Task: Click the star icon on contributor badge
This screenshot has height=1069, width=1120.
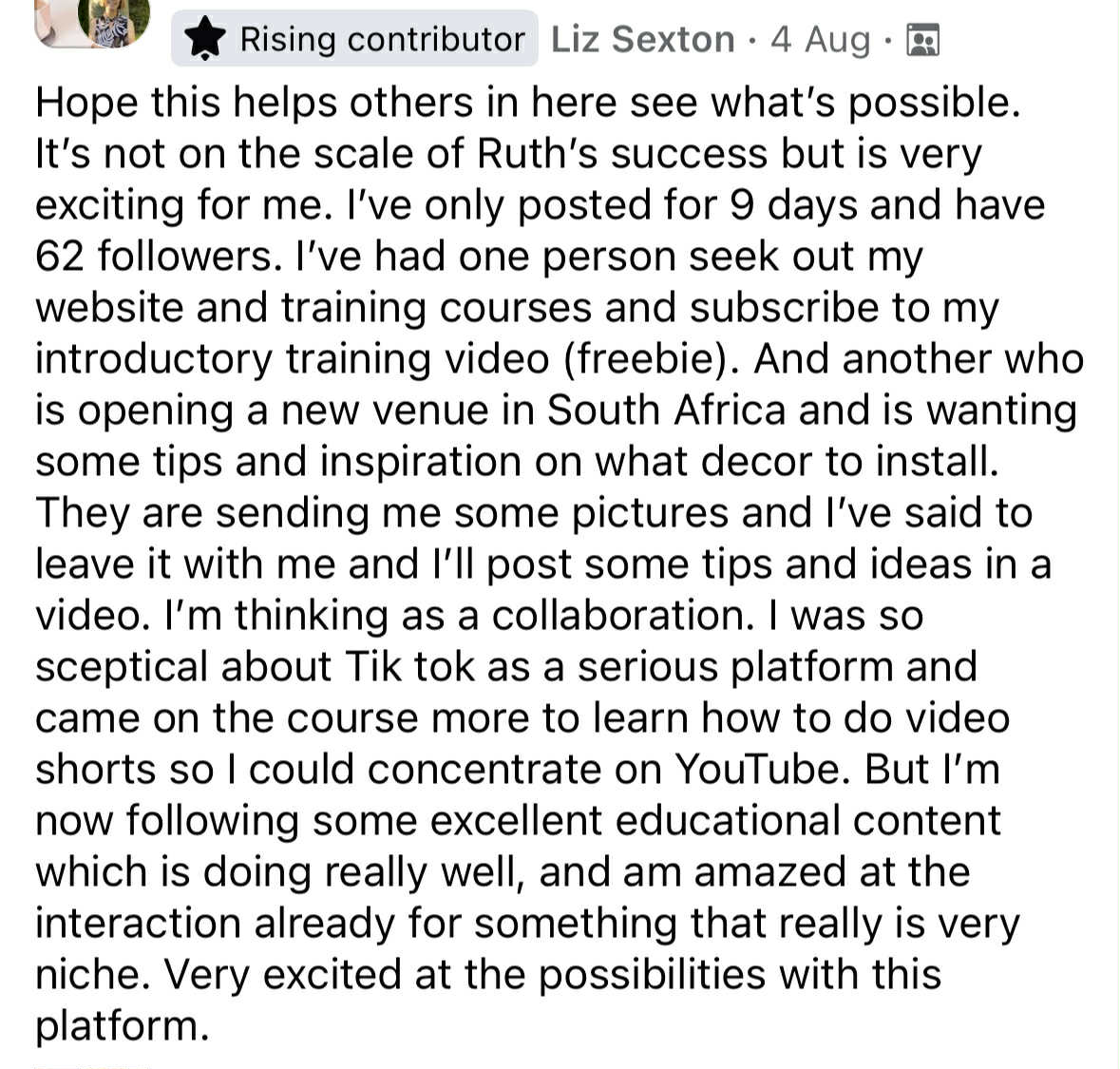Action: pos(204,39)
